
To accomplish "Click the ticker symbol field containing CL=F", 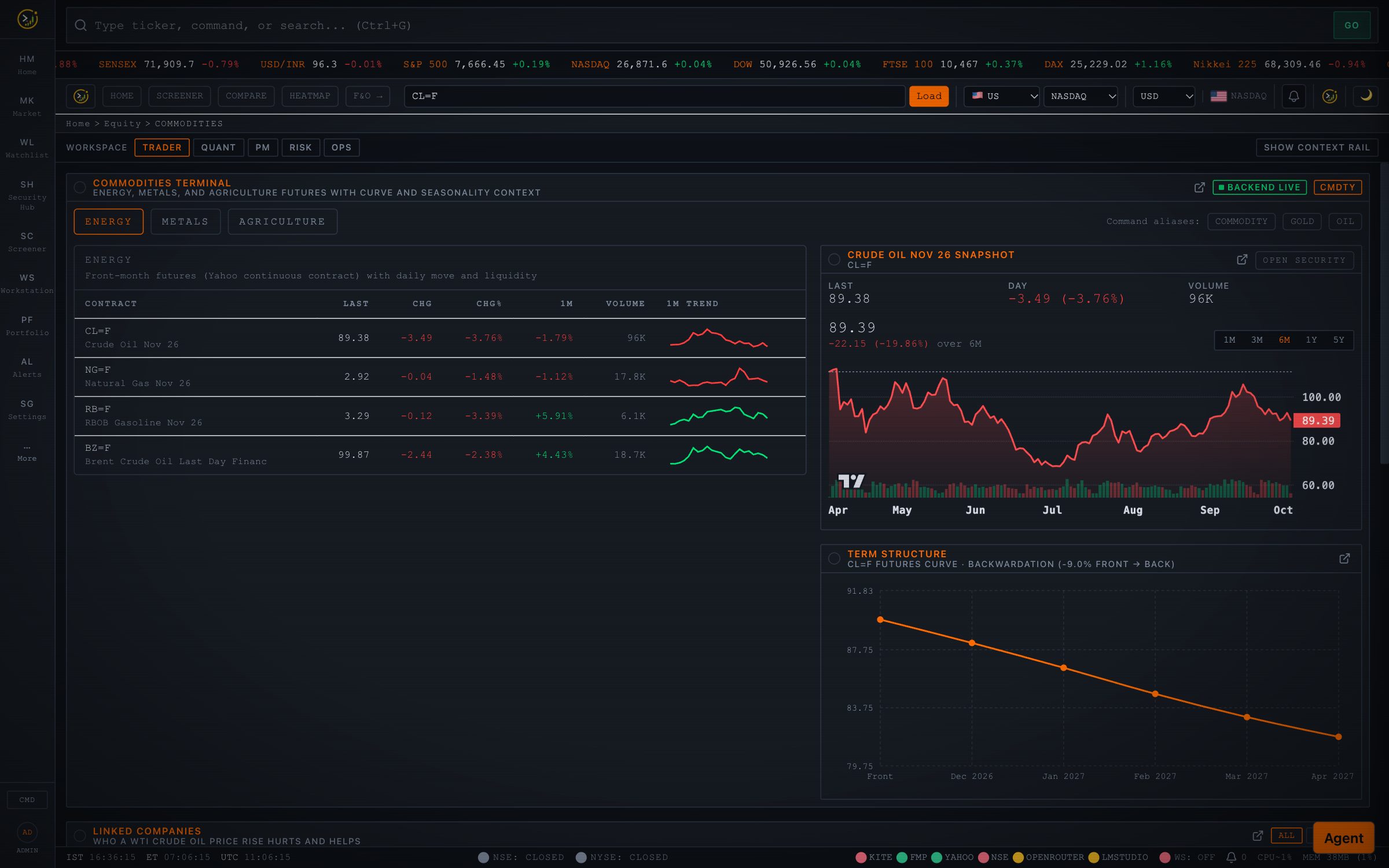I will pos(654,96).
